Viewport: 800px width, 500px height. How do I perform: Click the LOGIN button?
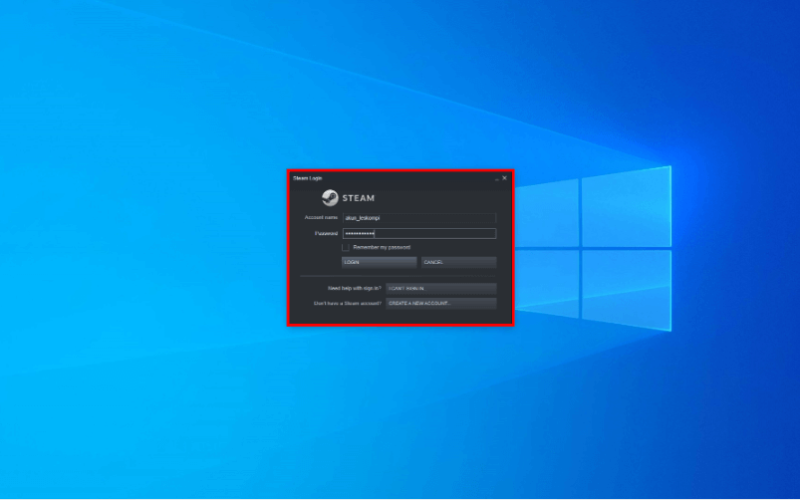(x=379, y=262)
